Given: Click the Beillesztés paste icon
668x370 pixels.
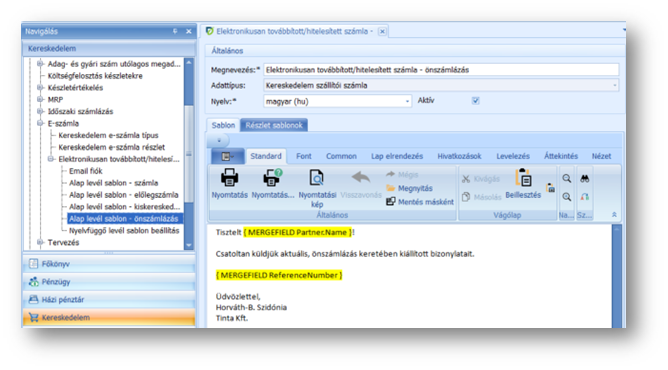Looking at the screenshot, I should [x=524, y=178].
